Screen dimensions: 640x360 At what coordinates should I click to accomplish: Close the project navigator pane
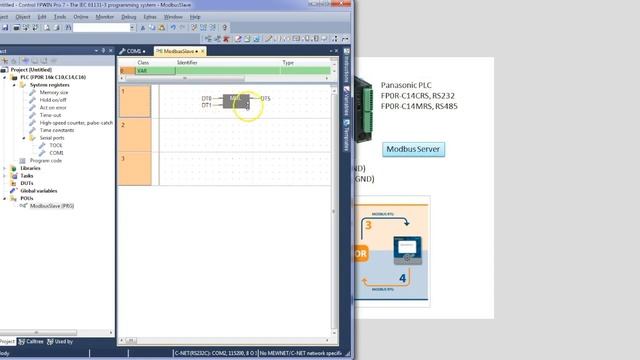click(x=111, y=51)
